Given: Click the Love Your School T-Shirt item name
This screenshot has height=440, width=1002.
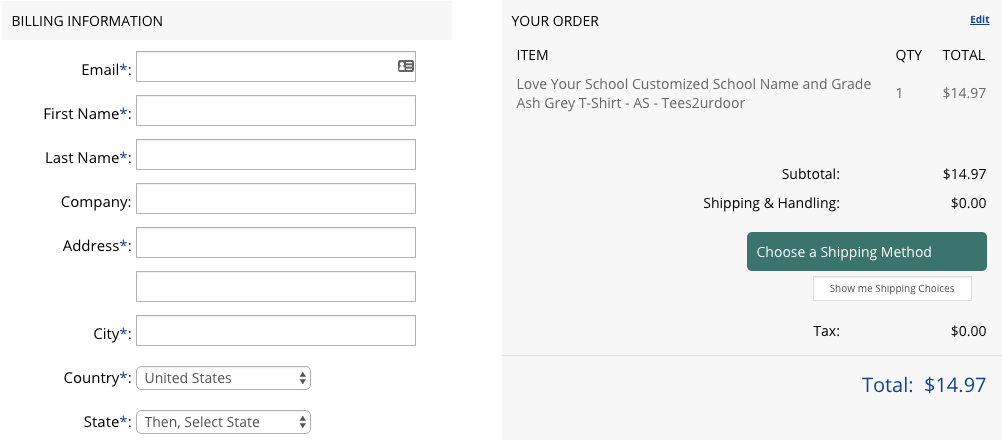Looking at the screenshot, I should pos(693,93).
